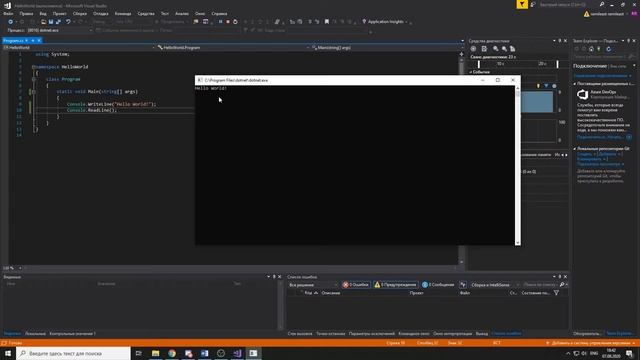Screen dimensions: 640x360
Task: Collapse the Events section in Diagnostics
Action: click(x=471, y=72)
